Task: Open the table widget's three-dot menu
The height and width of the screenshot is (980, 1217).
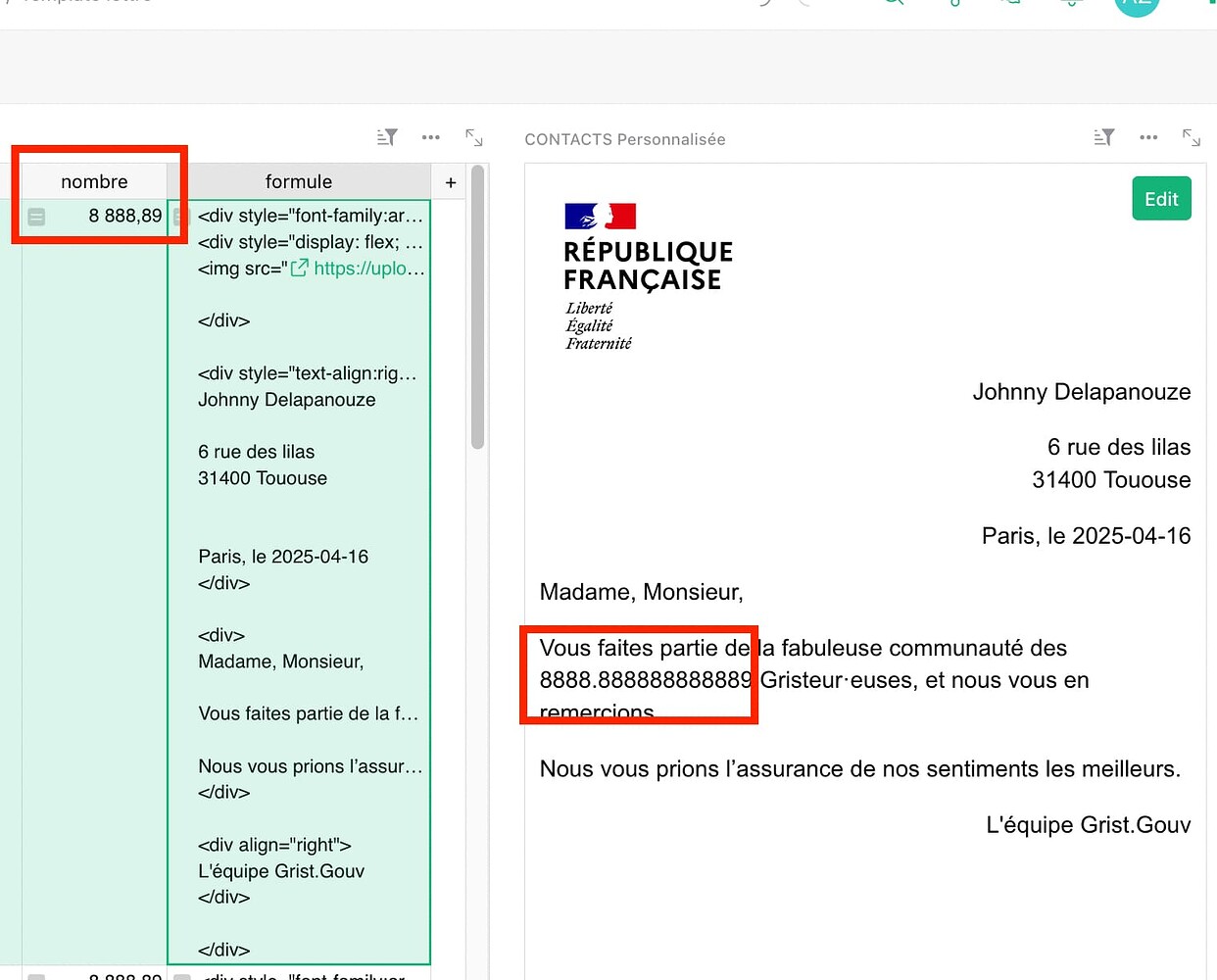Action: (x=431, y=137)
